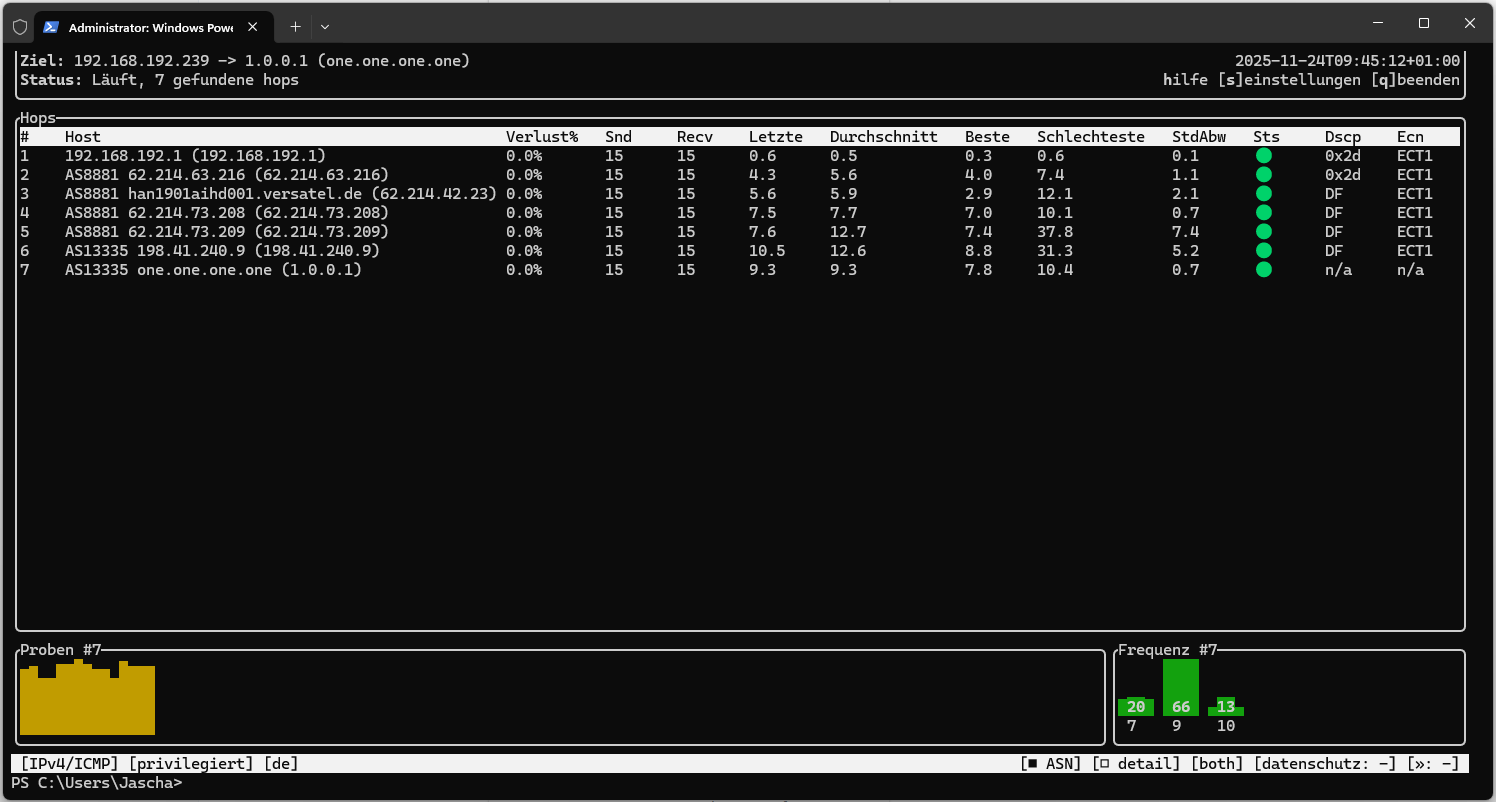Click the [IPv4/ICMP] status bar entry

point(70,764)
